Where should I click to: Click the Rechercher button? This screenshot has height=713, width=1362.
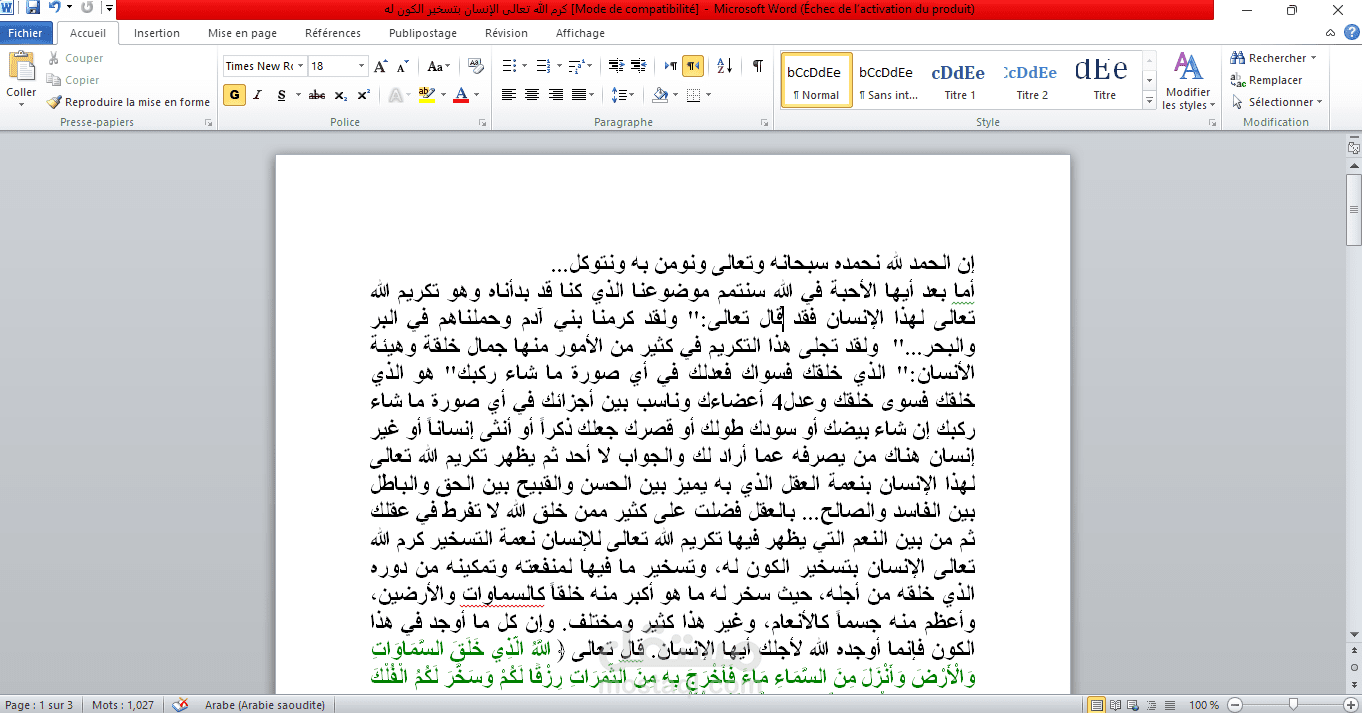point(1272,58)
